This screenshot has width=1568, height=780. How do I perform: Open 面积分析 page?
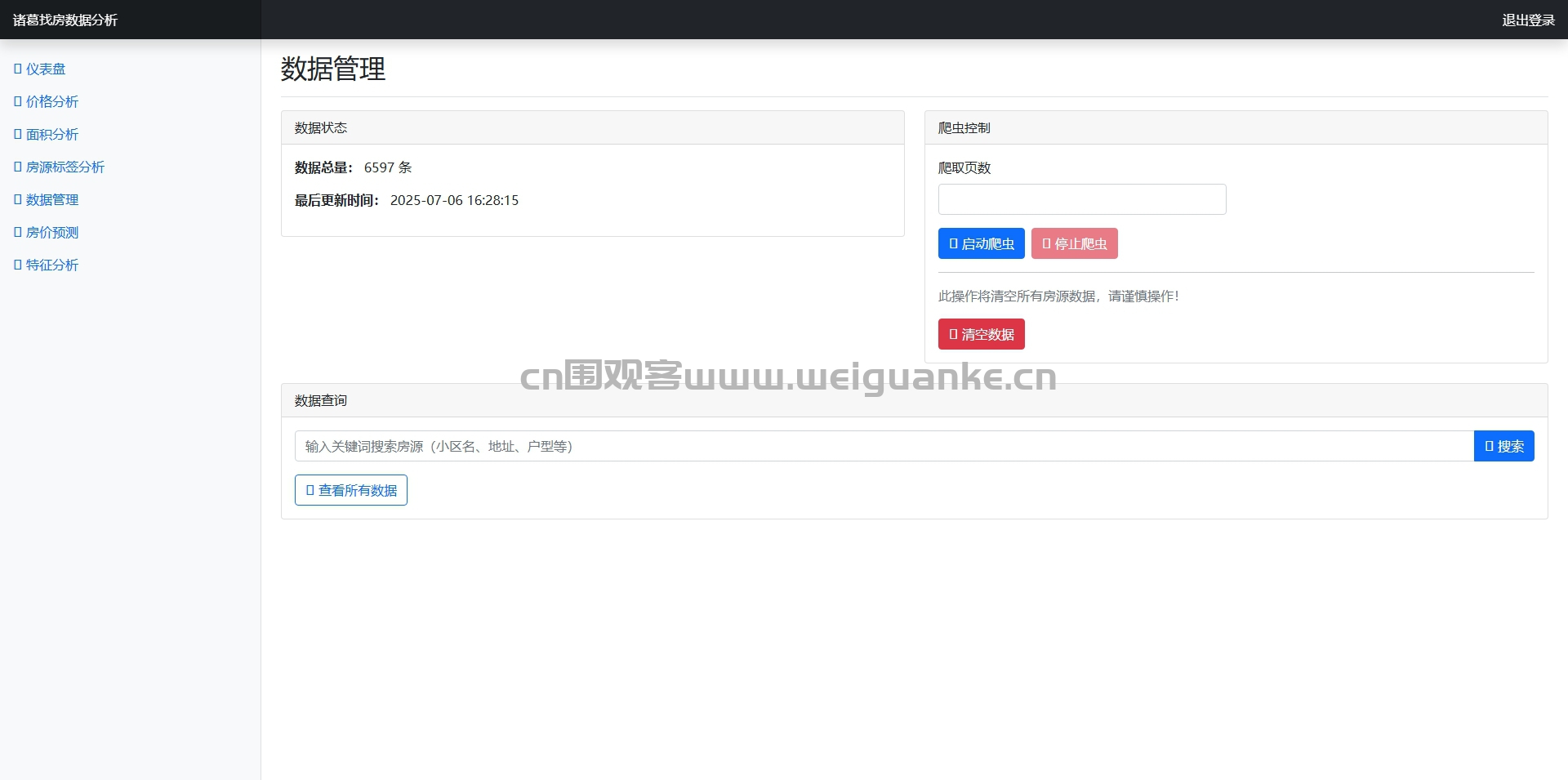[47, 134]
